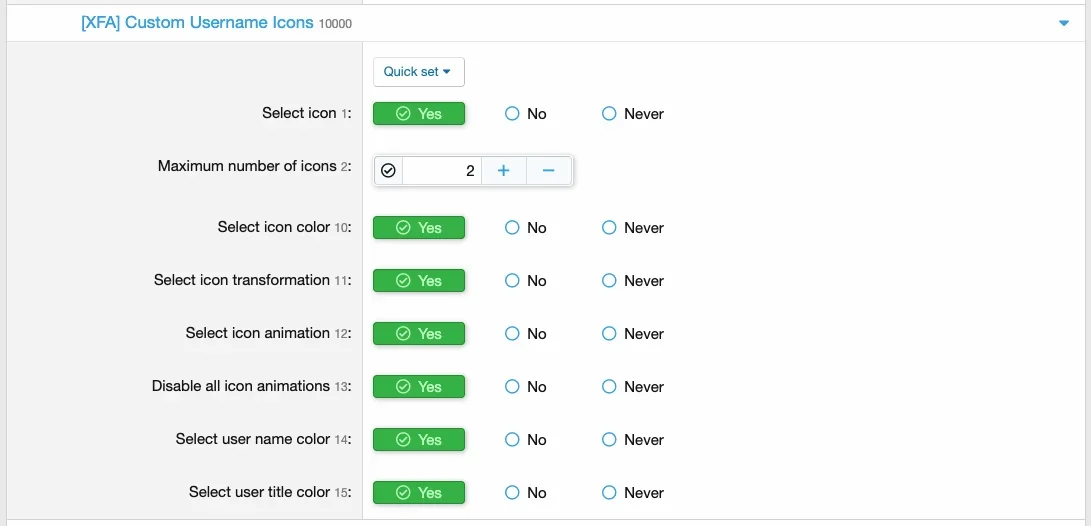1091x526 pixels.
Task: Click the minus icon to decrease maximum icons
Action: [x=548, y=171]
